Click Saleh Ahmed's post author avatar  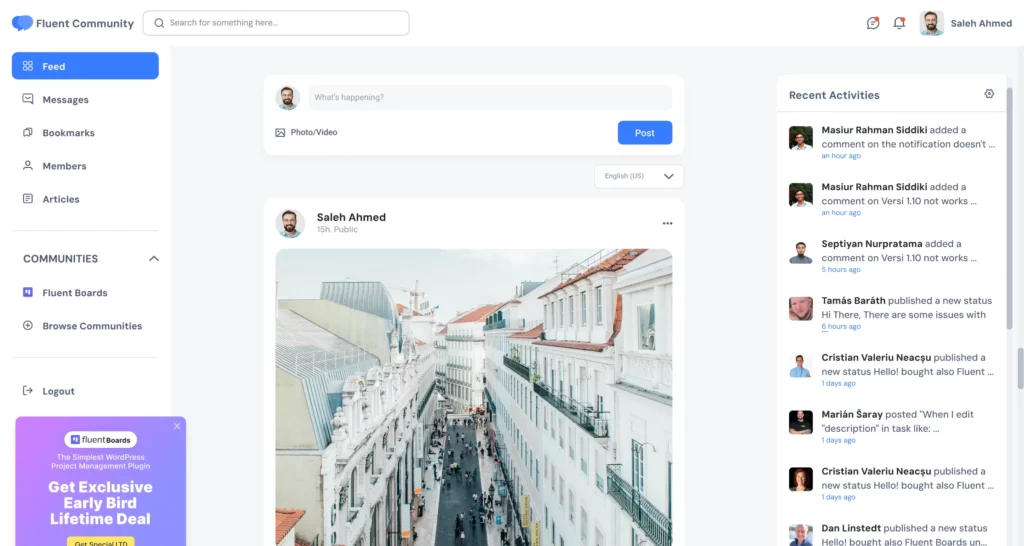coord(290,223)
